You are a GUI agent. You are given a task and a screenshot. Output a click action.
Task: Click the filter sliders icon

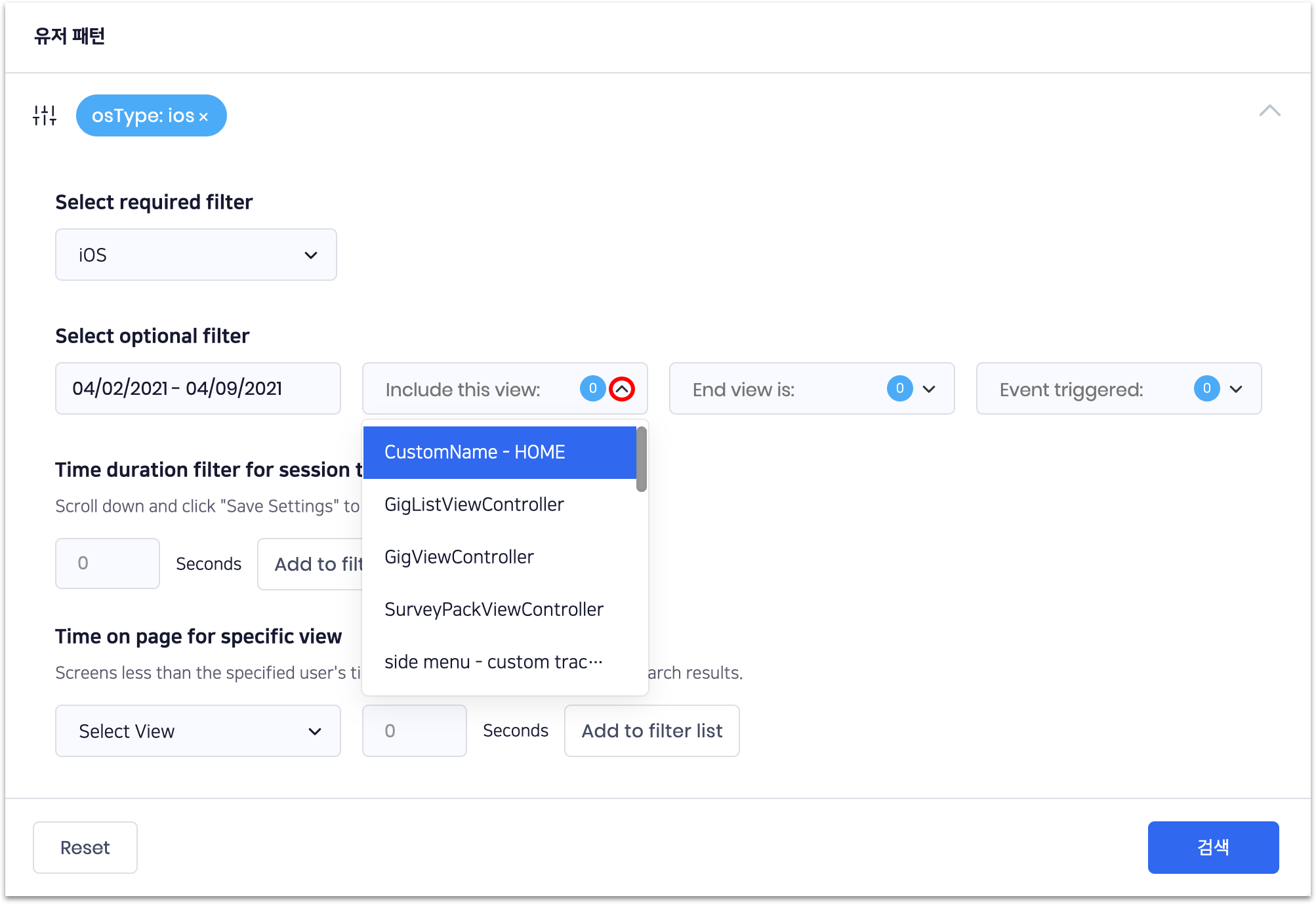click(45, 115)
